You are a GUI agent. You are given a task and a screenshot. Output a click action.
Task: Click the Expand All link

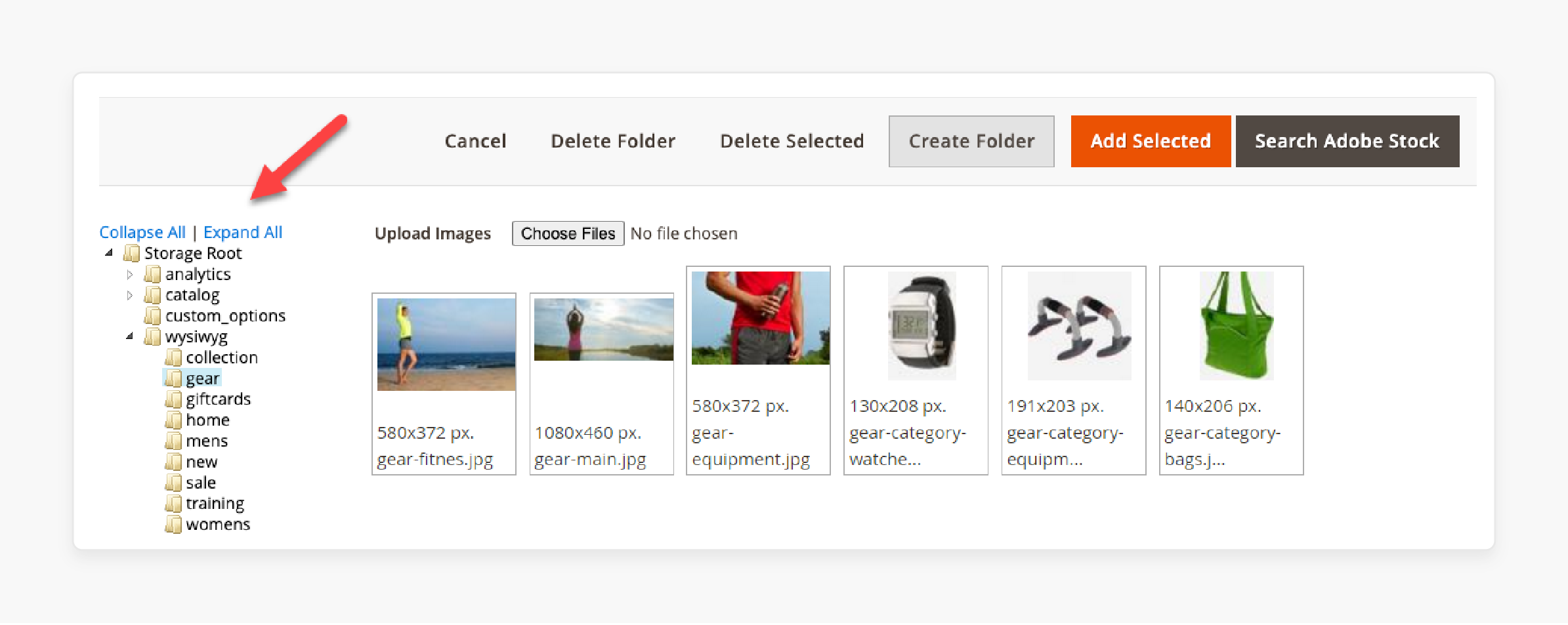point(243,232)
